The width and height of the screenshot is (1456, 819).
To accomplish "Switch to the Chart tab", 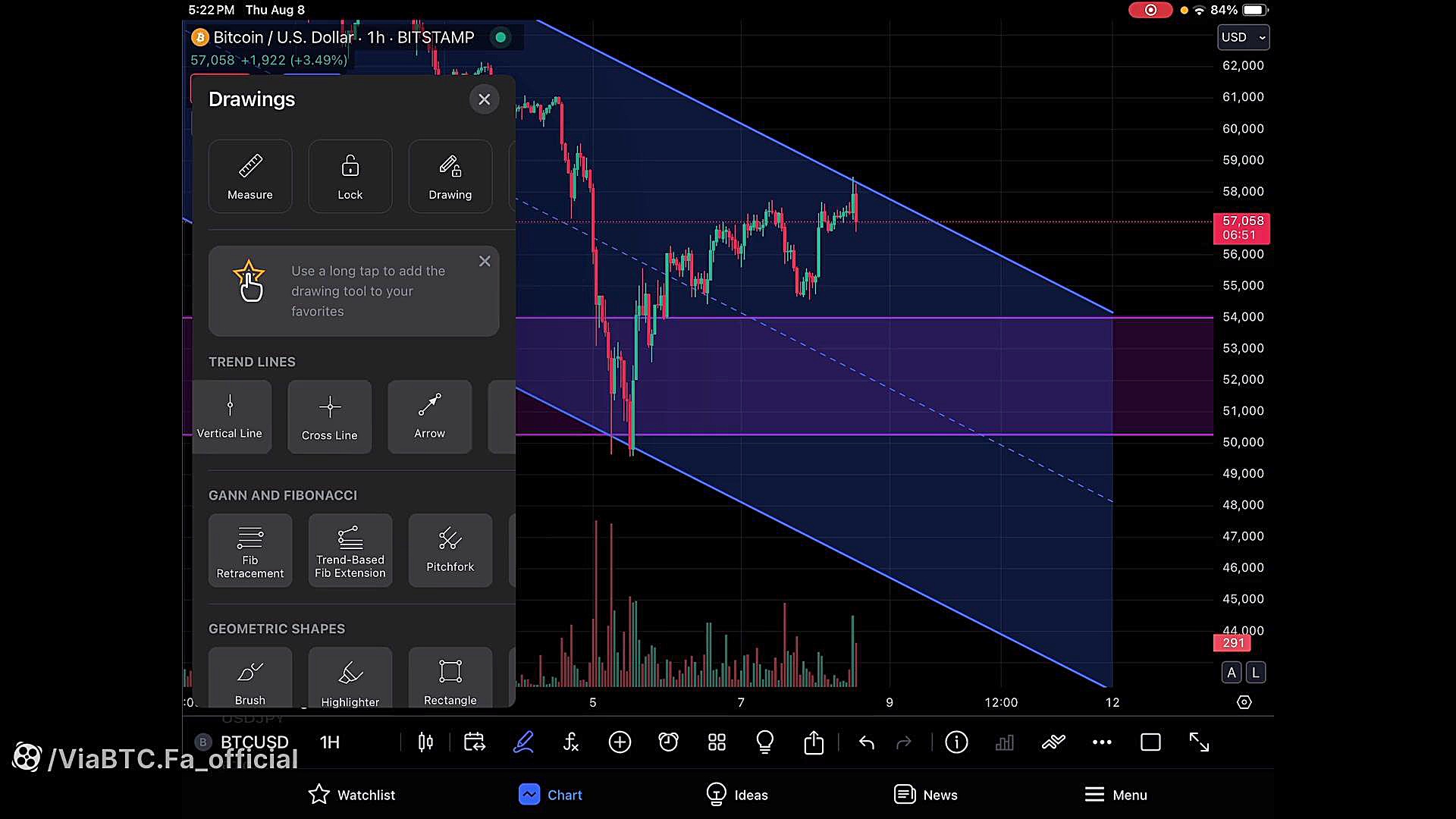I will 551,795.
